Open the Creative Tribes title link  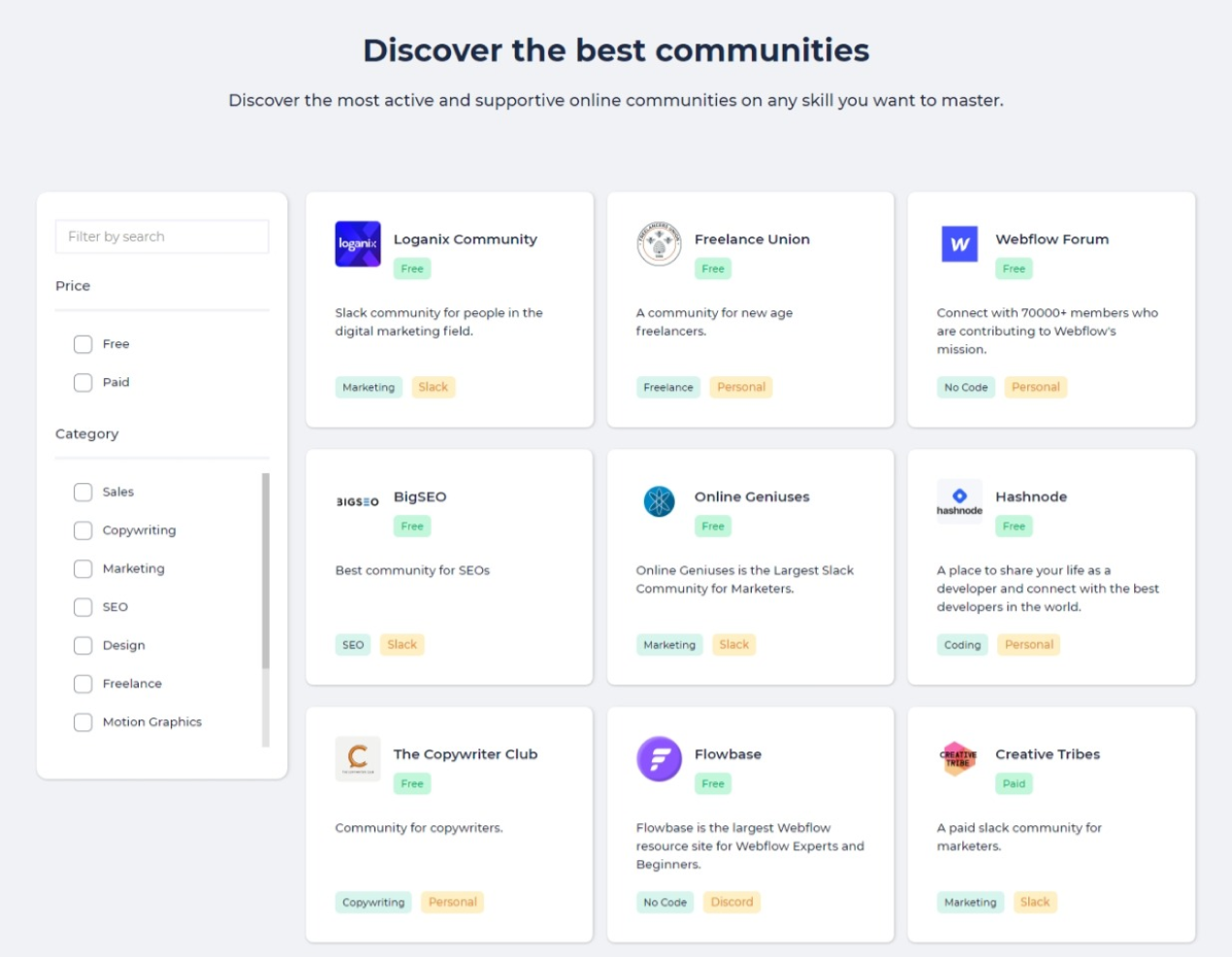tap(1048, 754)
